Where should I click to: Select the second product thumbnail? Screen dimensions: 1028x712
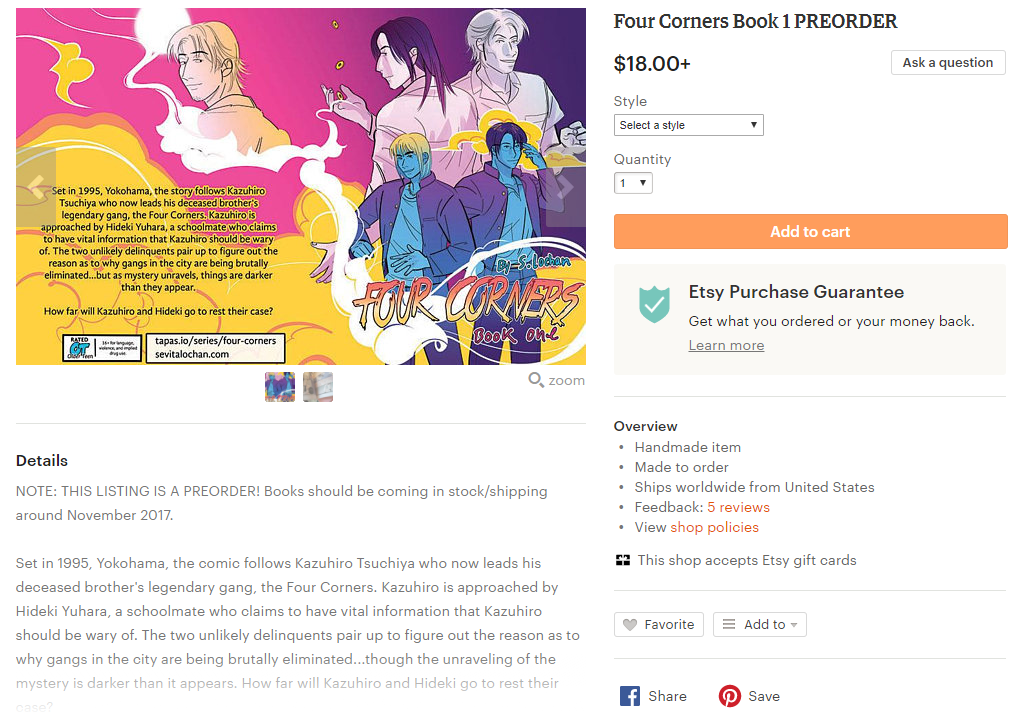coord(318,387)
